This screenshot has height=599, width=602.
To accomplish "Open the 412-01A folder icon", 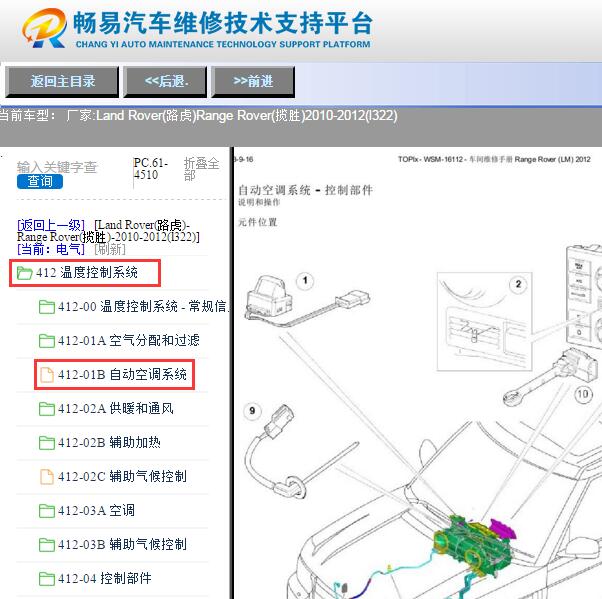I will click(x=47, y=341).
